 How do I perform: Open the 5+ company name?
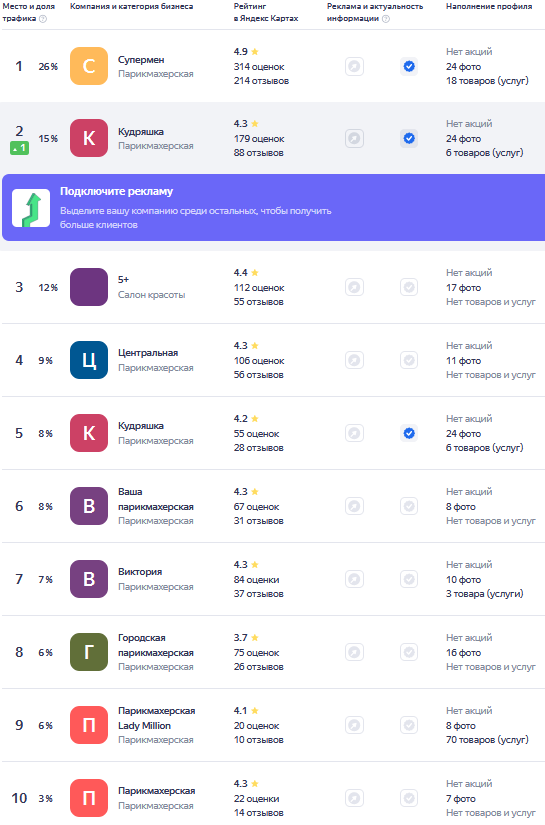[124, 280]
